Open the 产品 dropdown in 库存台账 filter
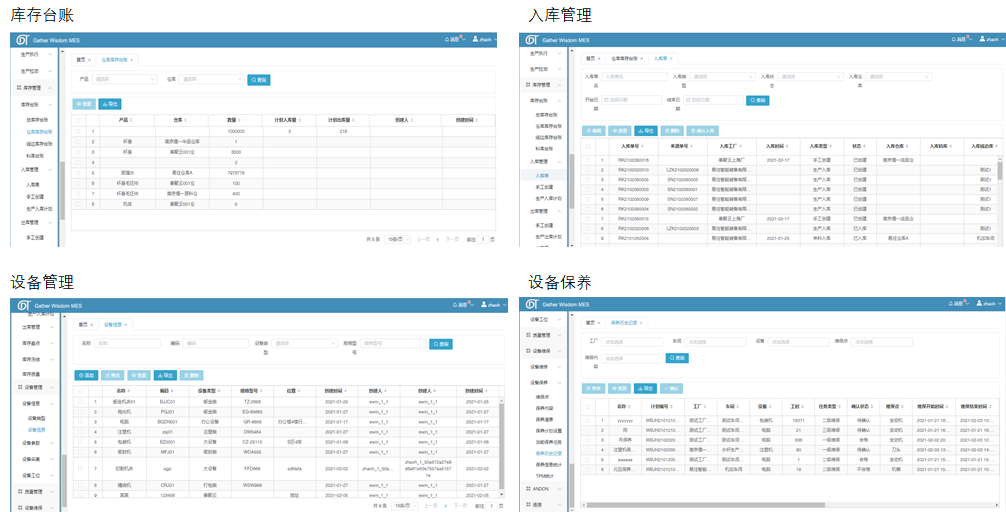The image size is (1006, 512). tap(123, 79)
